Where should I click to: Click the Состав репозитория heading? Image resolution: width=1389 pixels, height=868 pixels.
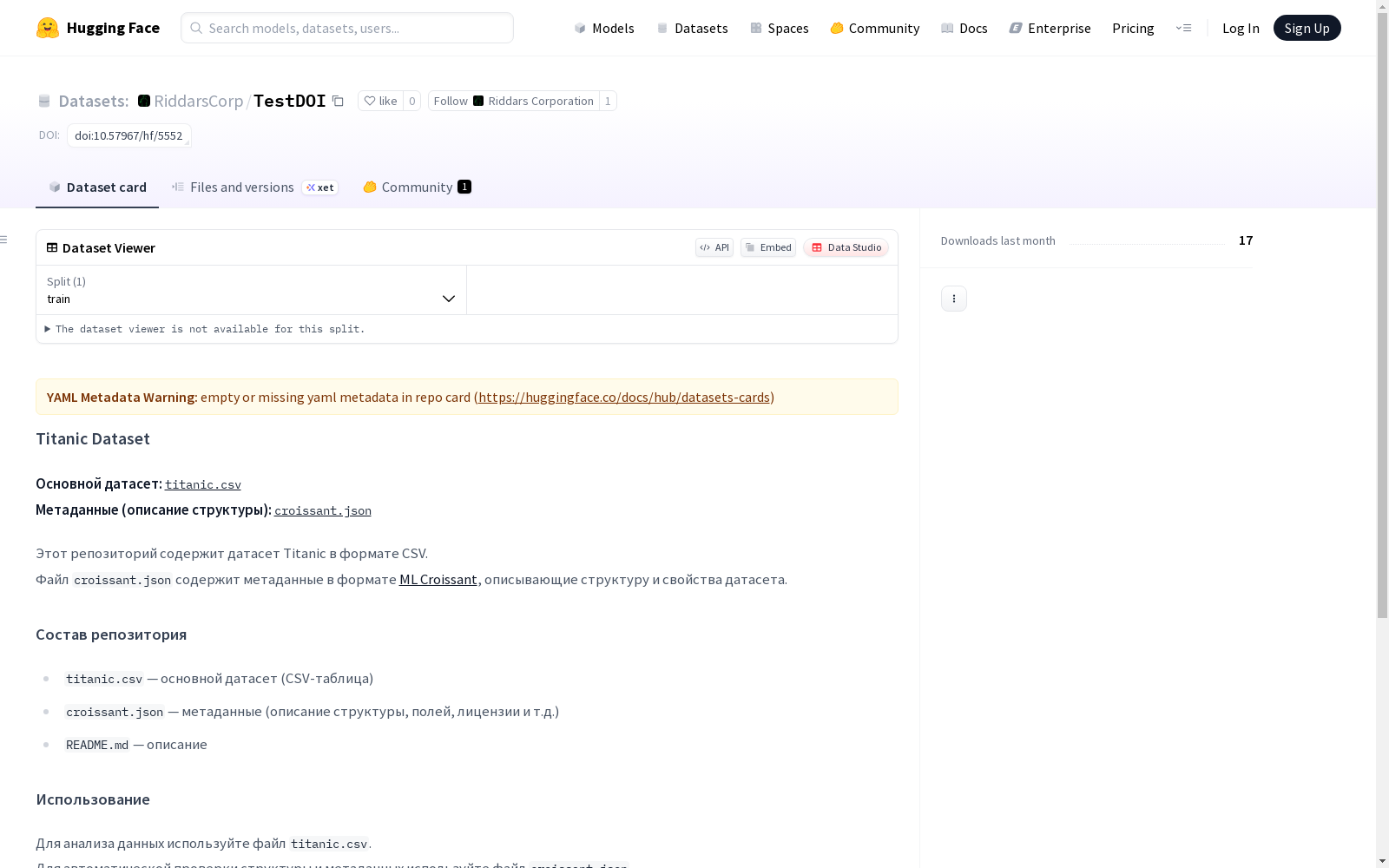(x=111, y=635)
